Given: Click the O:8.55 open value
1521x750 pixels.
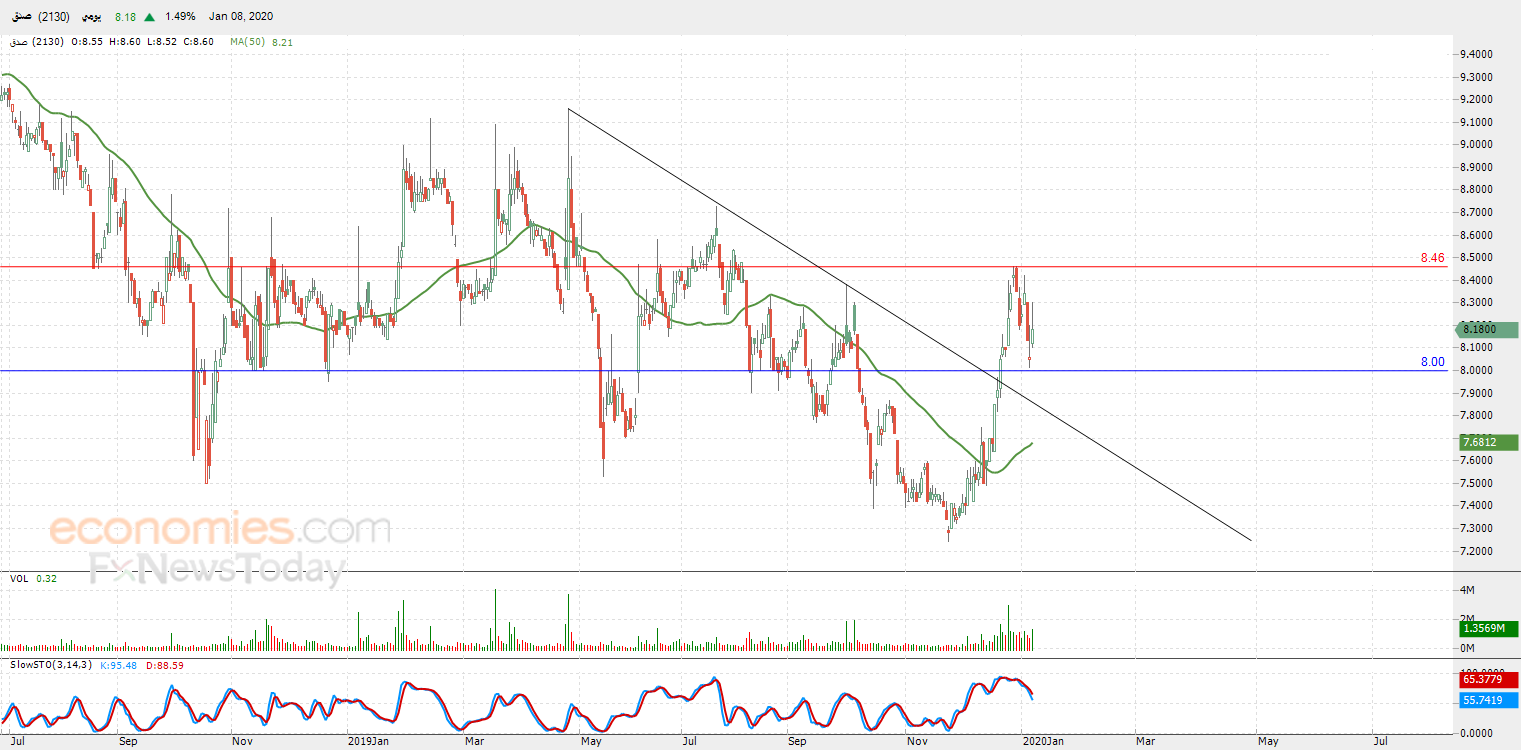Looking at the screenshot, I should tap(88, 42).
